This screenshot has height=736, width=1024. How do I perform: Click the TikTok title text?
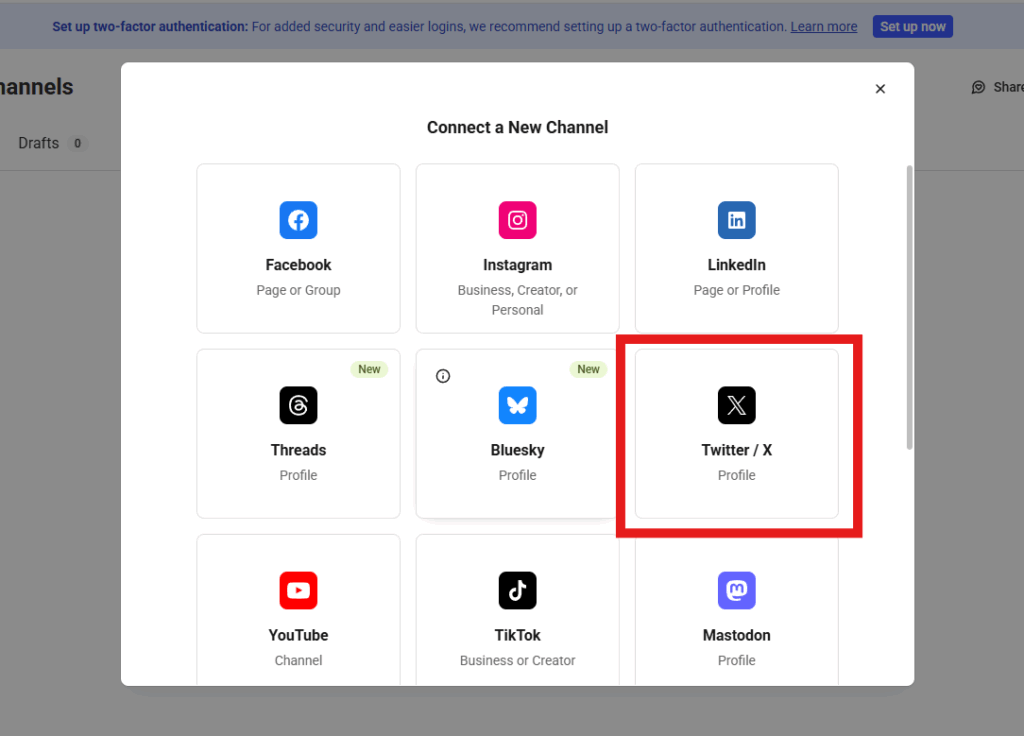(517, 635)
